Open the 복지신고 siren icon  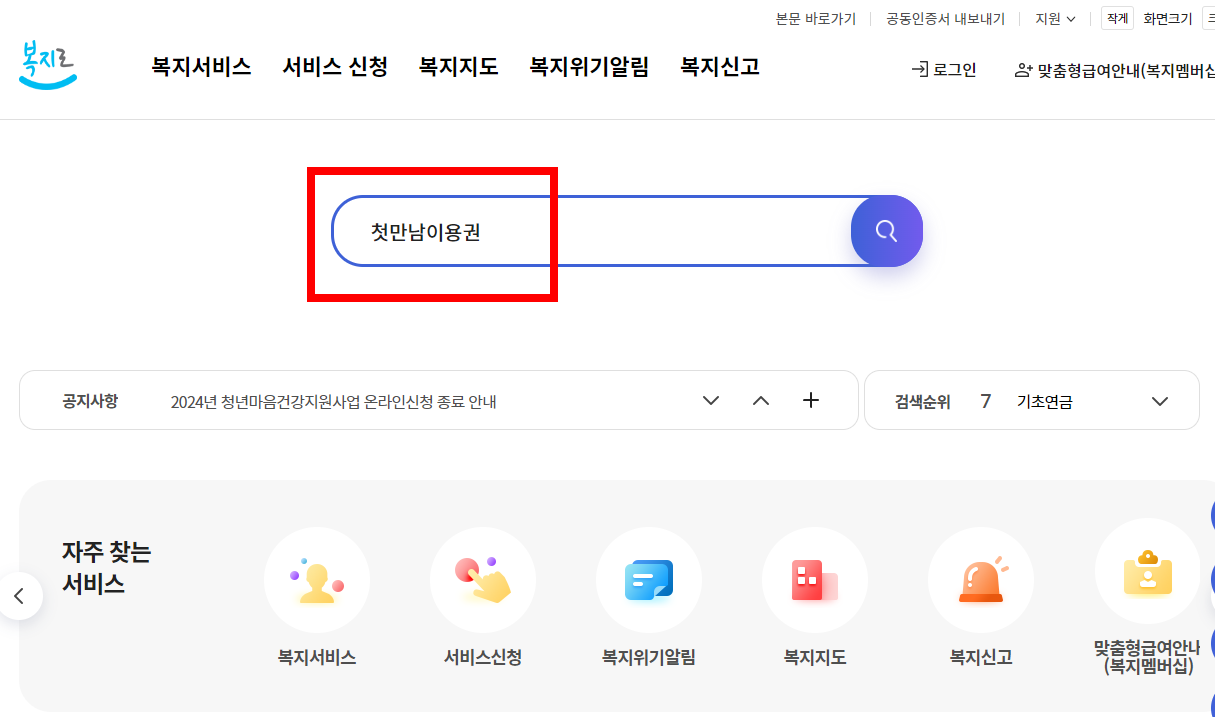pos(981,580)
